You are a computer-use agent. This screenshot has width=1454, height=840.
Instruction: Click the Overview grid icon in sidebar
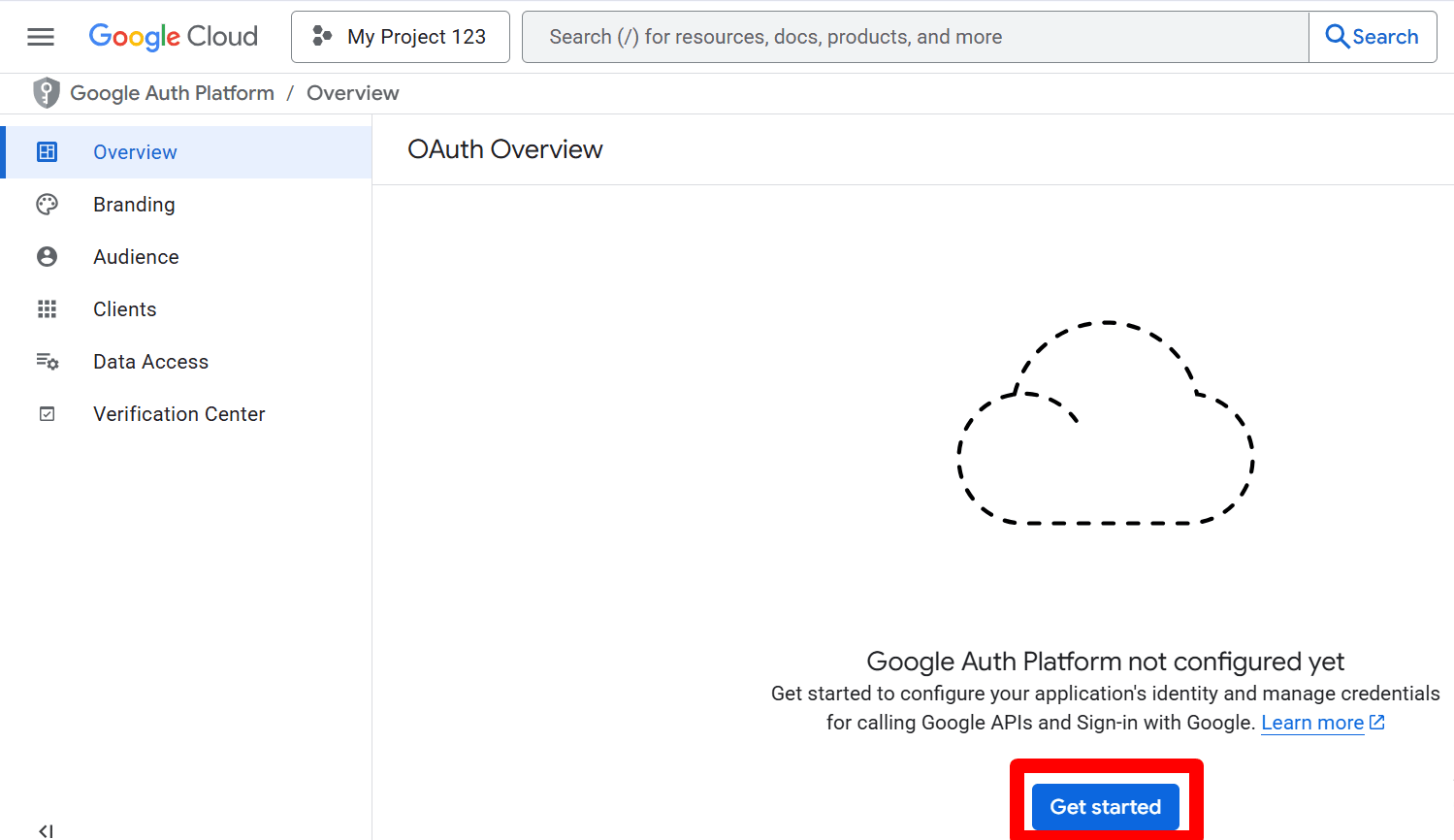pyautogui.click(x=47, y=152)
